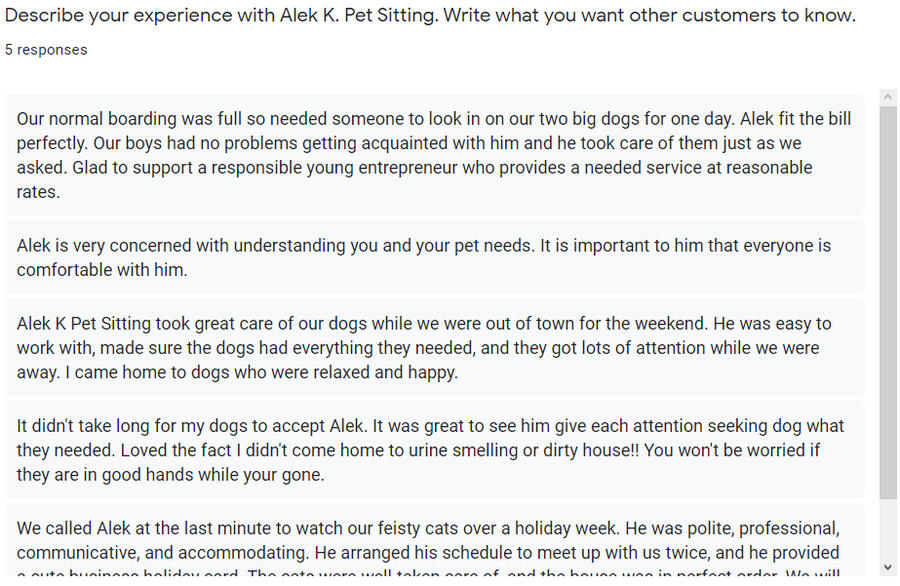Click the word "rates." ending the first response
Image resolution: width=900 pixels, height=586 pixels.
[x=38, y=192]
